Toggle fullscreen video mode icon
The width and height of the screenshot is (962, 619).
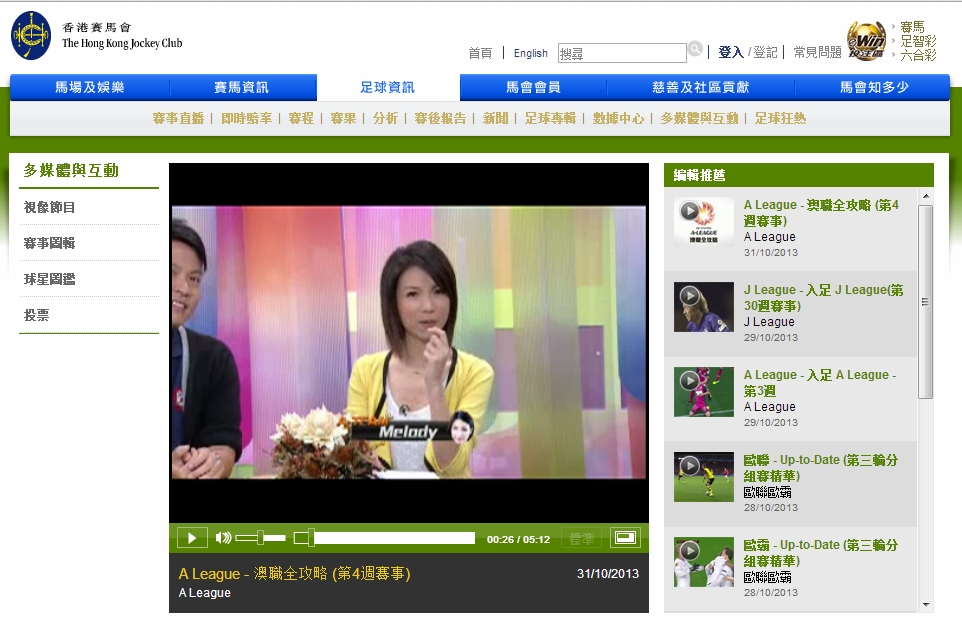(x=626, y=538)
